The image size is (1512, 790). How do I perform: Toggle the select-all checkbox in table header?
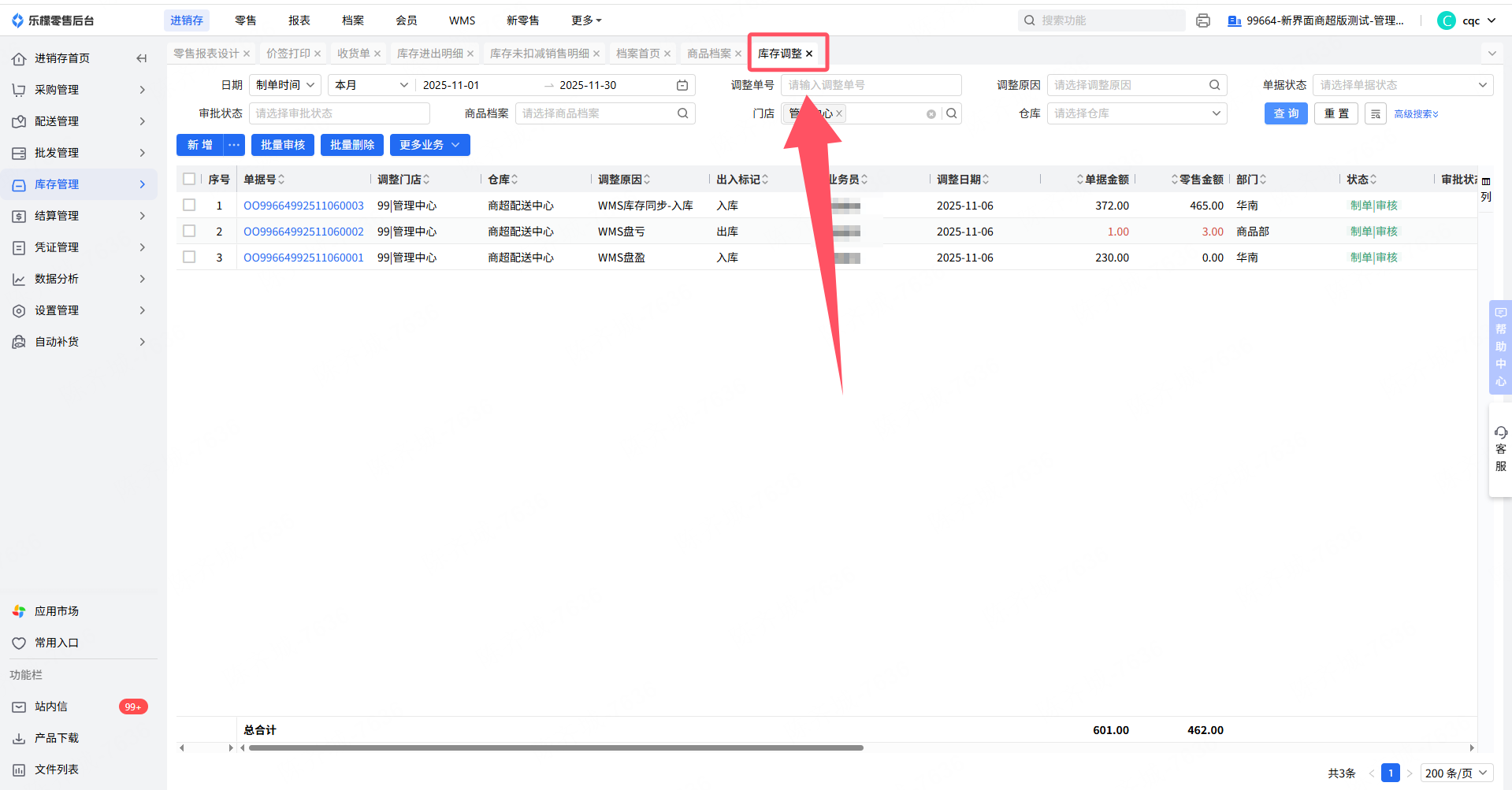click(189, 179)
